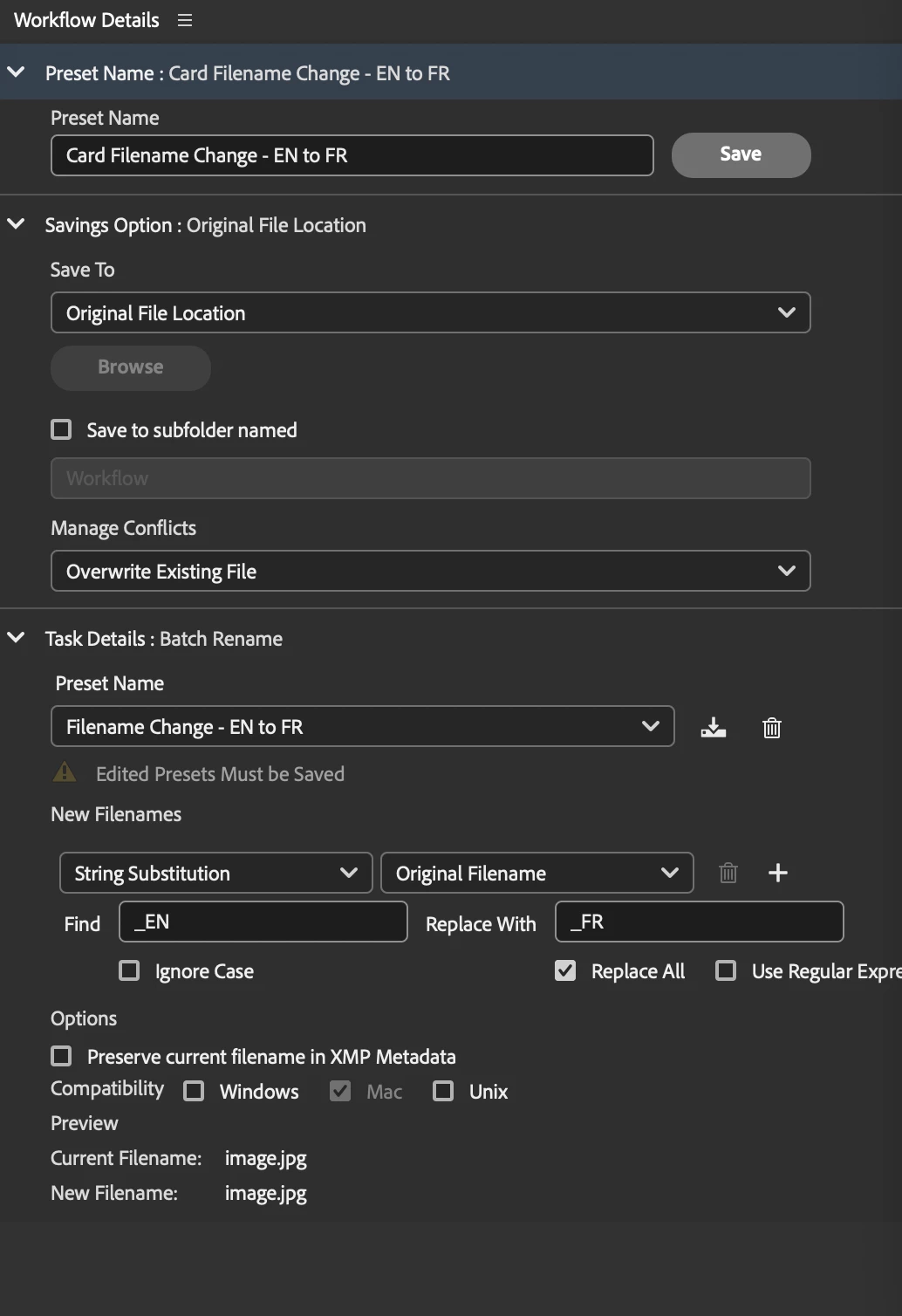This screenshot has height=1316, width=902.
Task: Collapse the Savings Option section
Action: pos(16,224)
